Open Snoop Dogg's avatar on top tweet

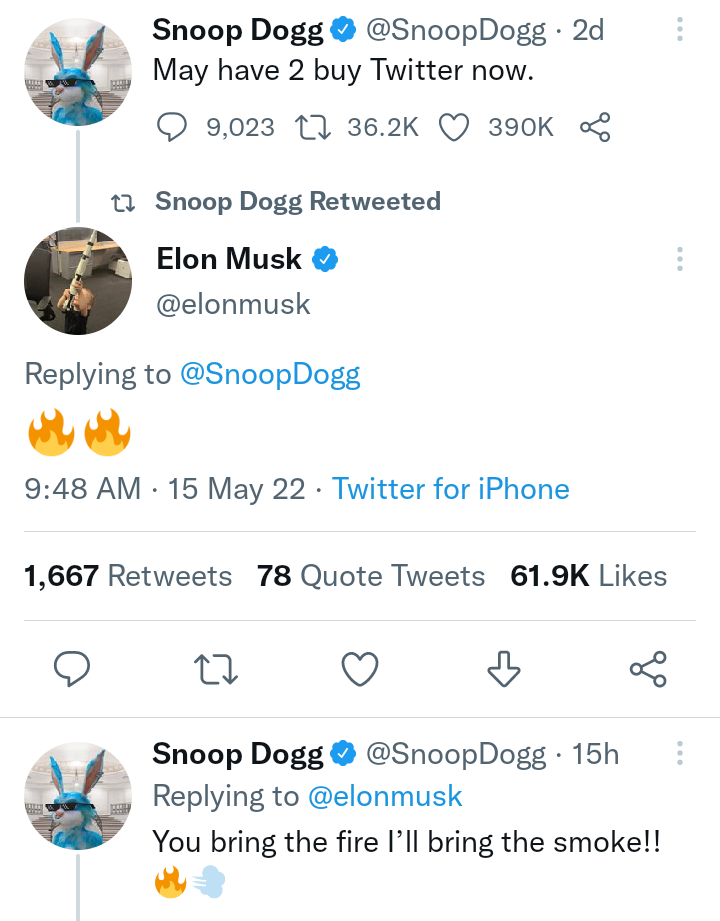(78, 72)
